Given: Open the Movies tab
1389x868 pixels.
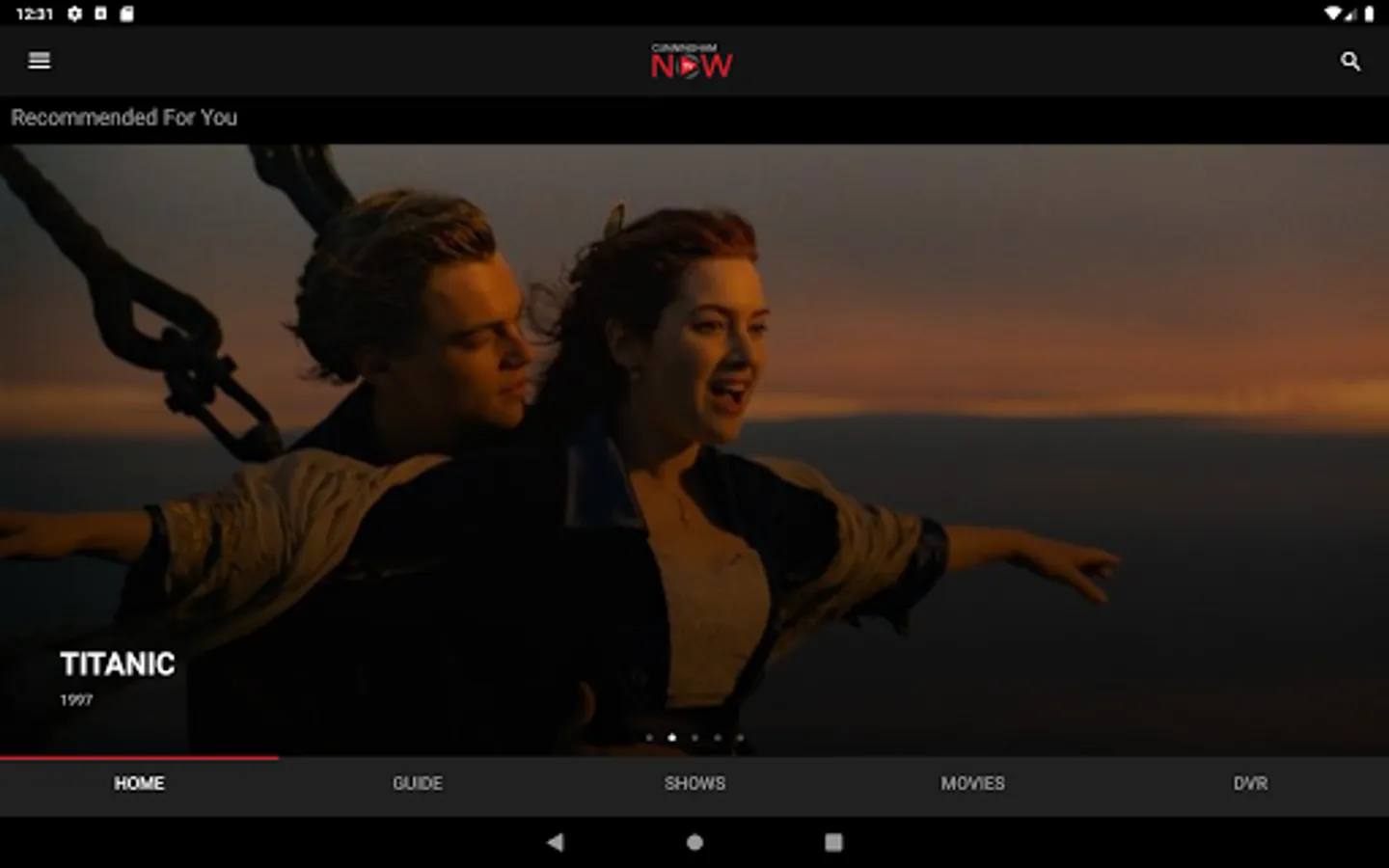Looking at the screenshot, I should tap(972, 784).
